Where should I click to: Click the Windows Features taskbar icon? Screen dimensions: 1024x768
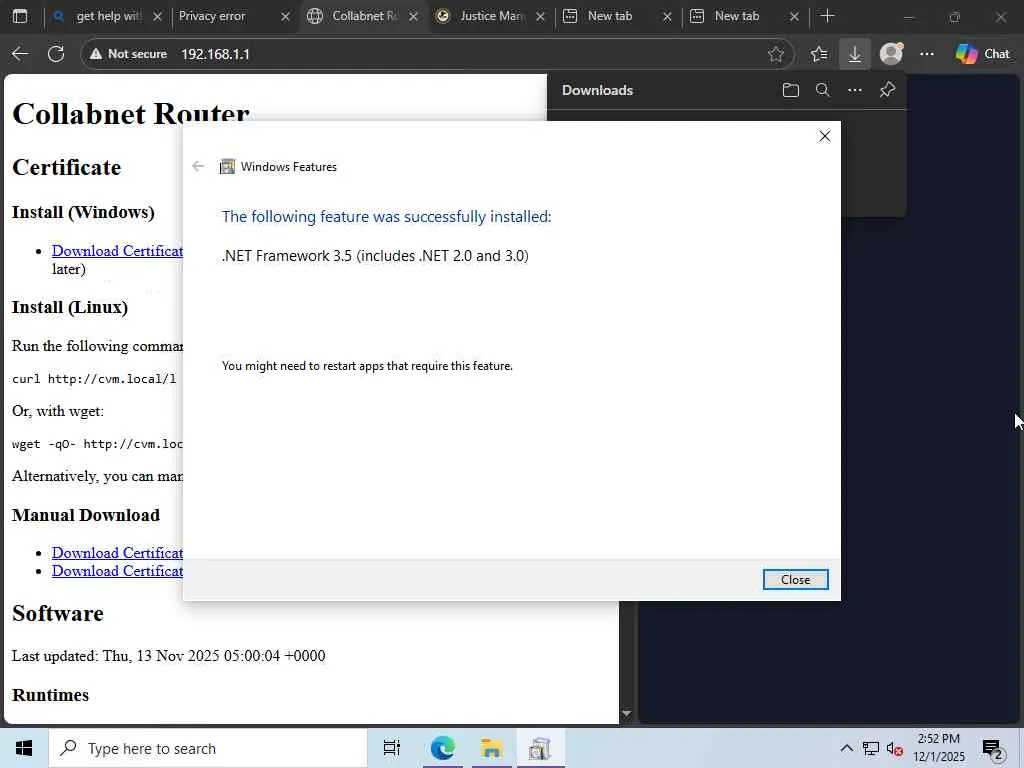[x=540, y=748]
